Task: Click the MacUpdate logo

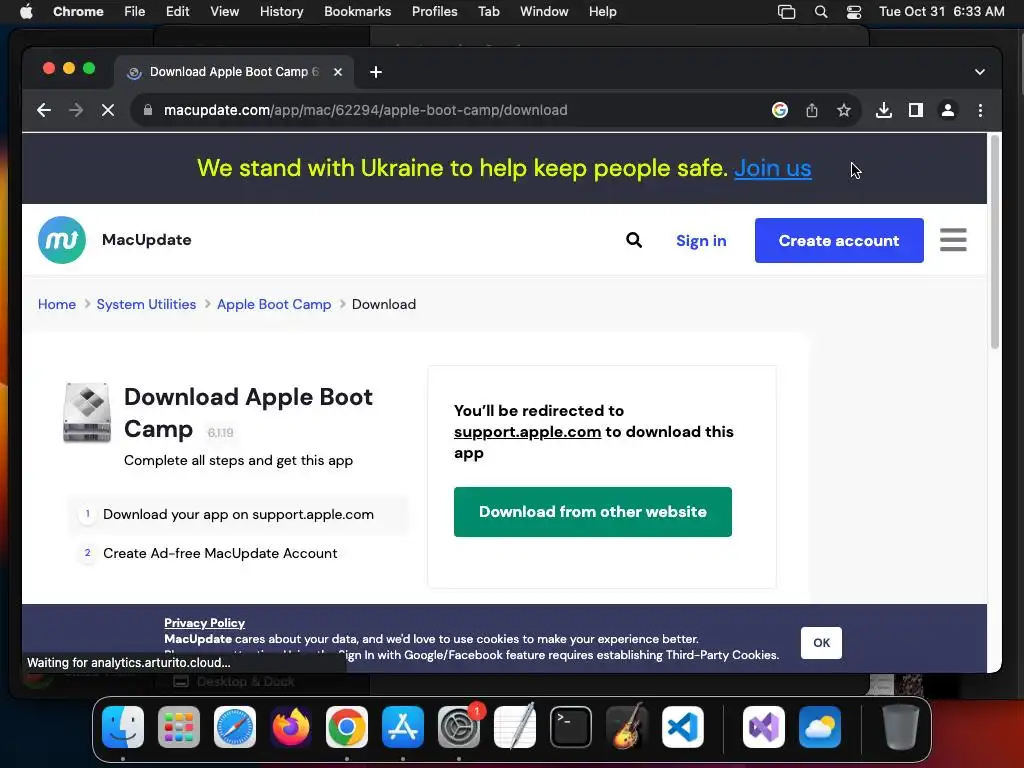Action: (x=62, y=240)
